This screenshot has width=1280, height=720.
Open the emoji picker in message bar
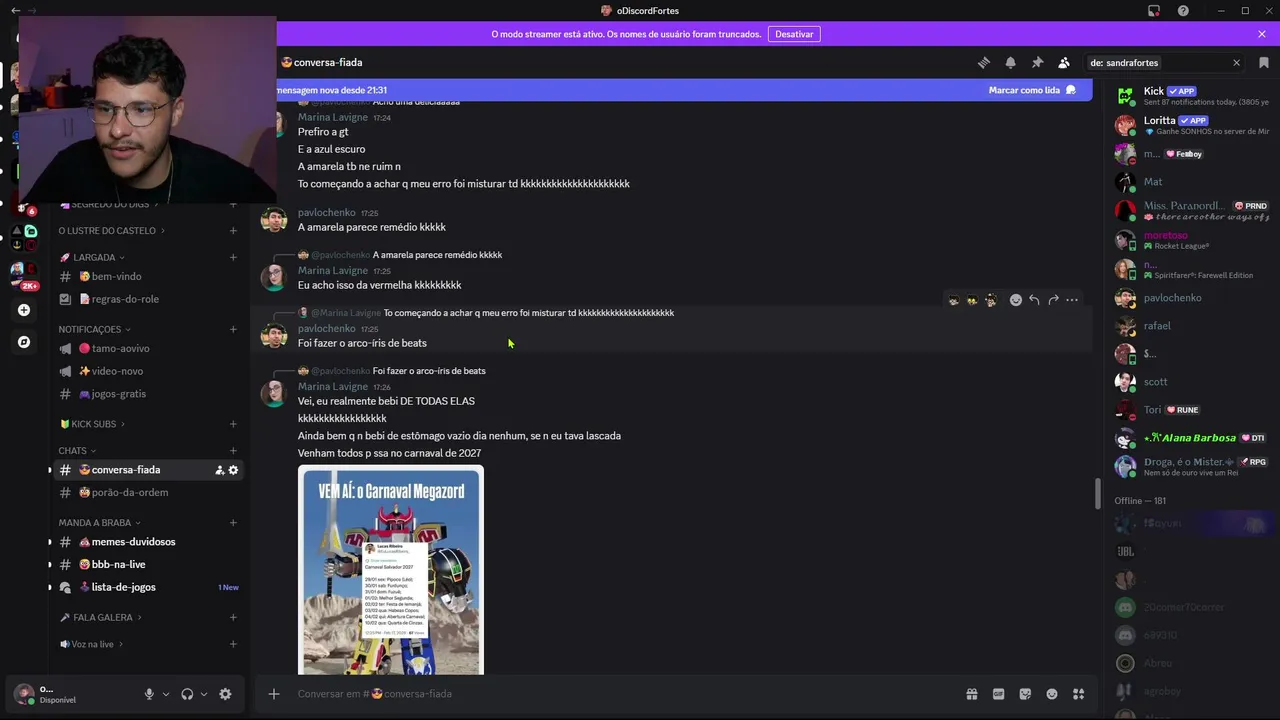1052,694
